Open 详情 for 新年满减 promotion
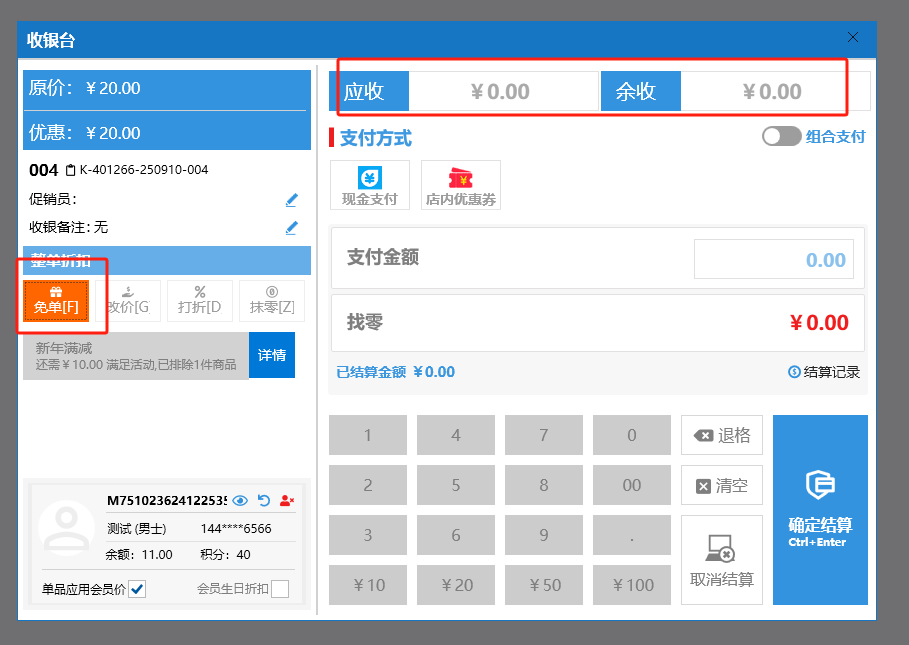The image size is (909, 645). [x=272, y=355]
